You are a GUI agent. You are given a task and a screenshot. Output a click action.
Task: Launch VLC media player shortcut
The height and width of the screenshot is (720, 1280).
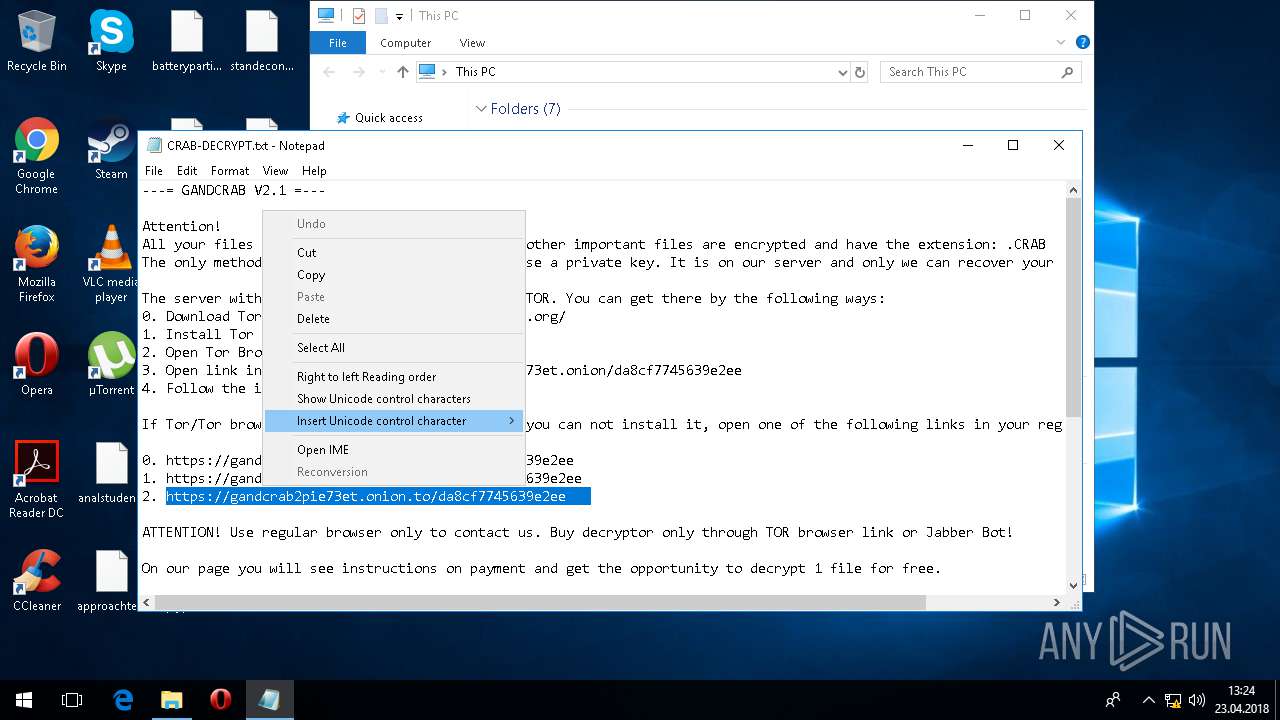pyautogui.click(x=111, y=265)
